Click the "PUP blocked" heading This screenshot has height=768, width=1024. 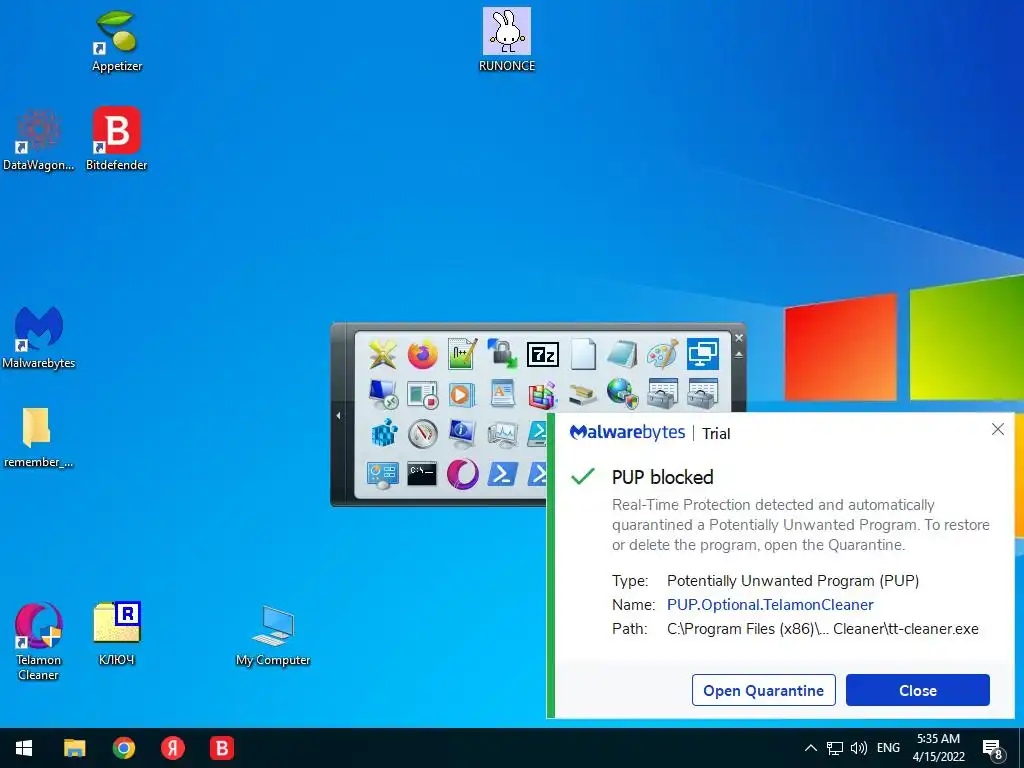[x=662, y=477]
